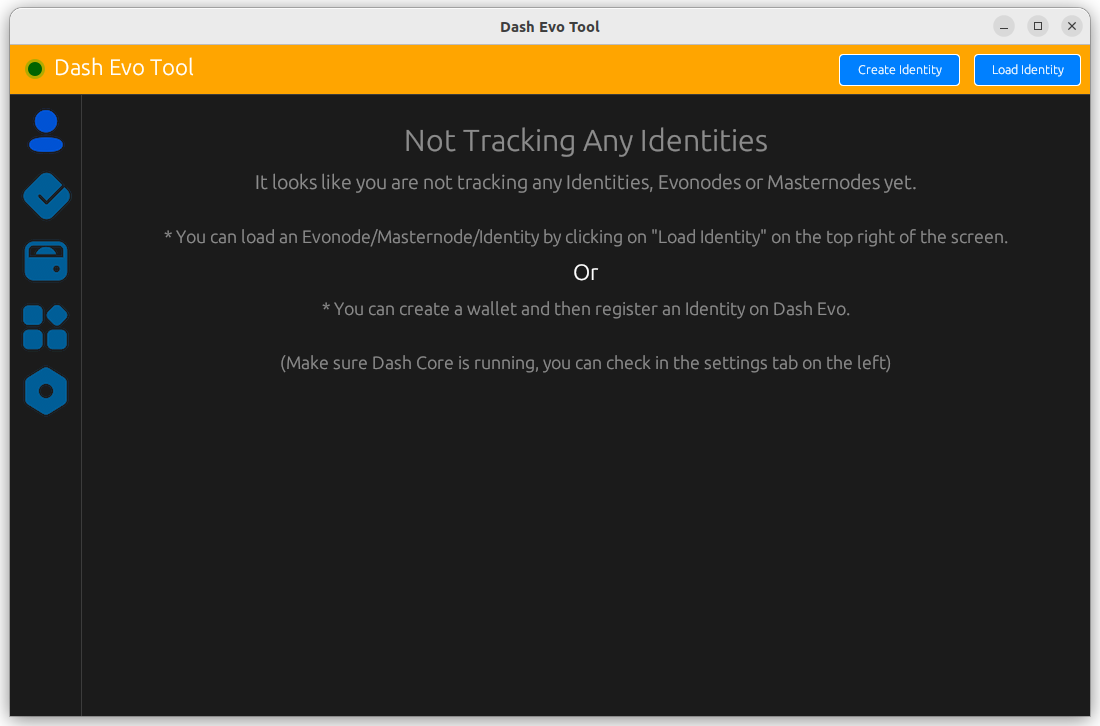This screenshot has width=1100, height=726.
Task: Minimize the Dash Evo Tool window
Action: point(1004,27)
